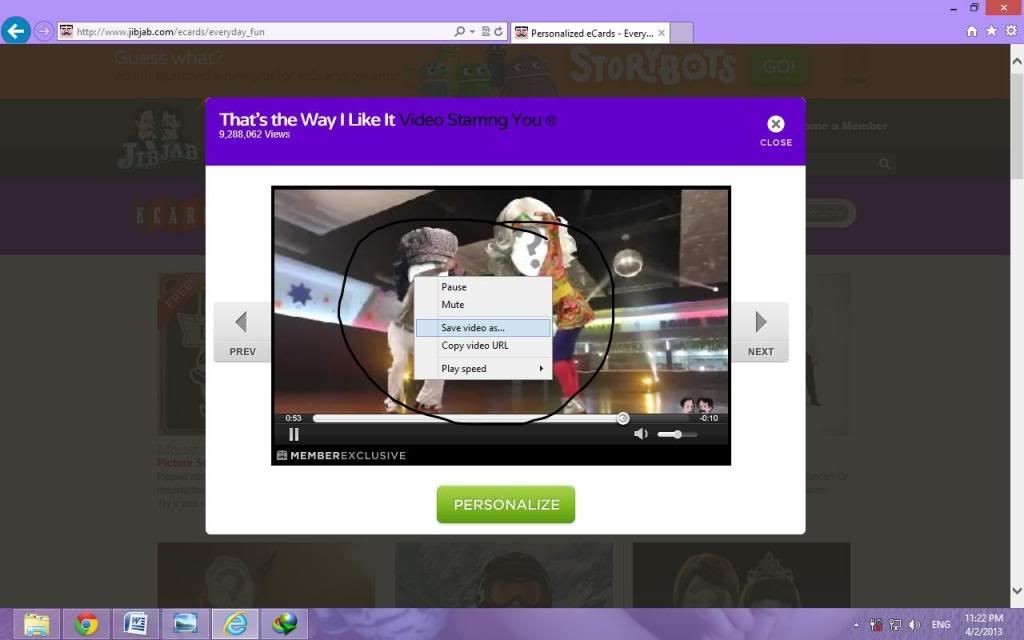Choose Pause in the video context menu

pyautogui.click(x=484, y=287)
